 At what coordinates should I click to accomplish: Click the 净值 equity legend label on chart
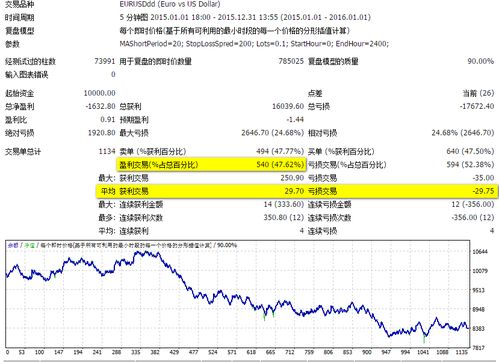pyautogui.click(x=29, y=245)
